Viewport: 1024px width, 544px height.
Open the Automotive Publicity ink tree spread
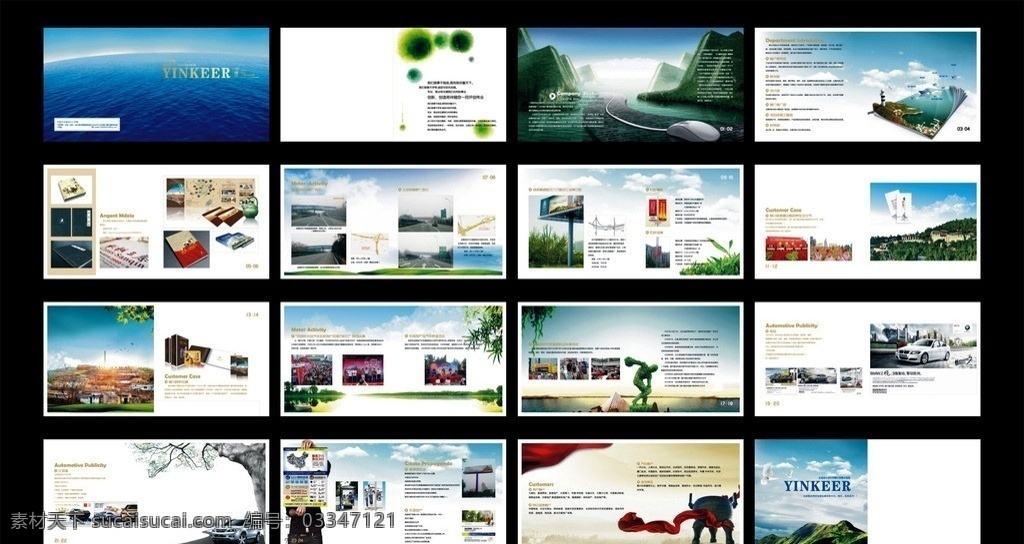[156, 492]
